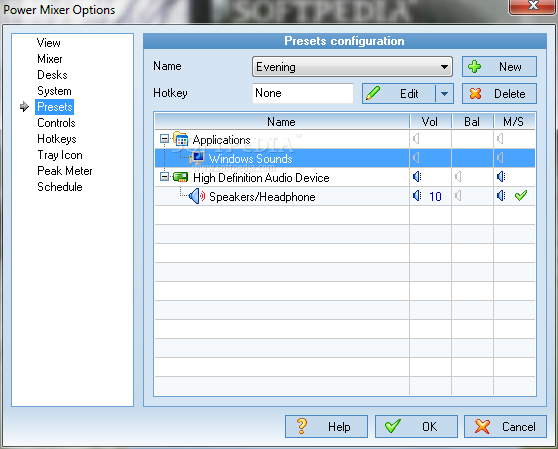The image size is (558, 449).
Task: Close the Power Mixer Options window
Action: click(x=533, y=6)
